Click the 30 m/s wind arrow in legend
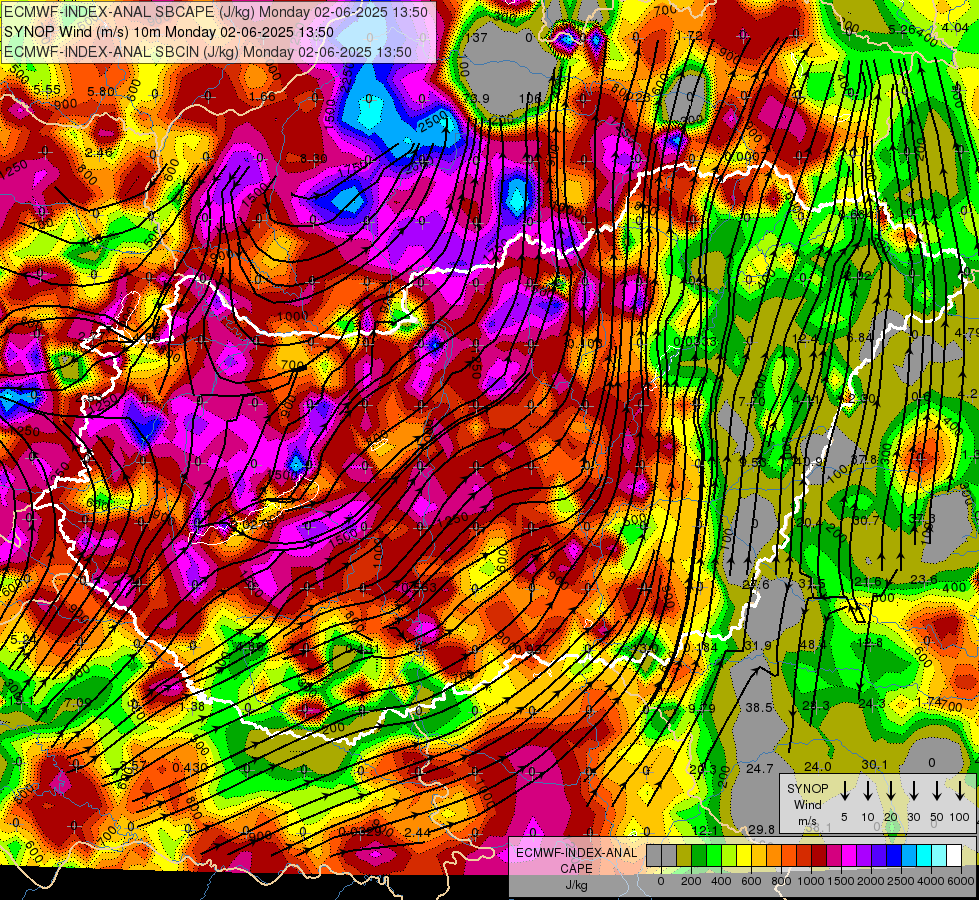 pyautogui.click(x=913, y=791)
